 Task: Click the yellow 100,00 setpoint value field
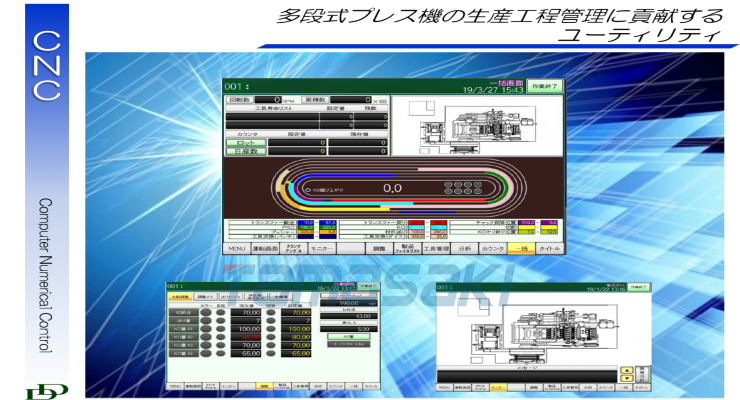pos(298,328)
